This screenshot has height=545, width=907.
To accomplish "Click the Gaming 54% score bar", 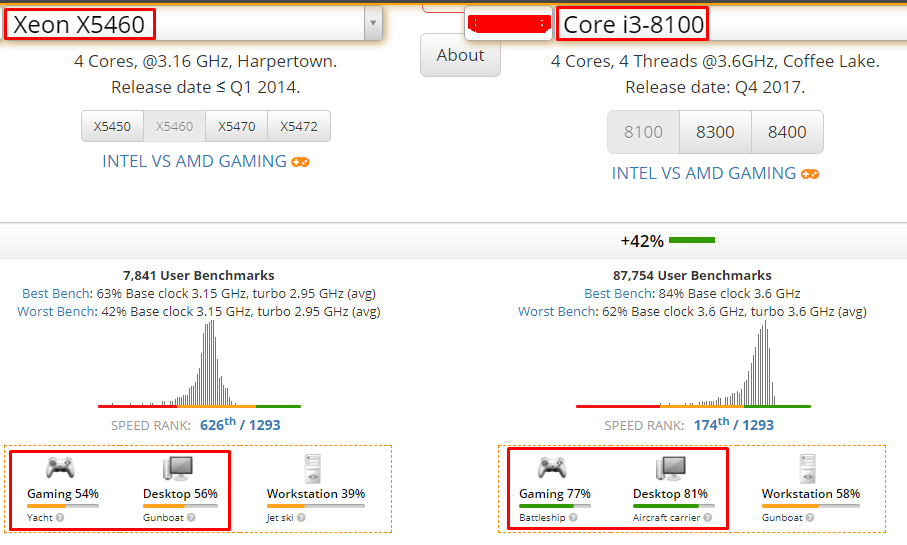I will (63, 506).
